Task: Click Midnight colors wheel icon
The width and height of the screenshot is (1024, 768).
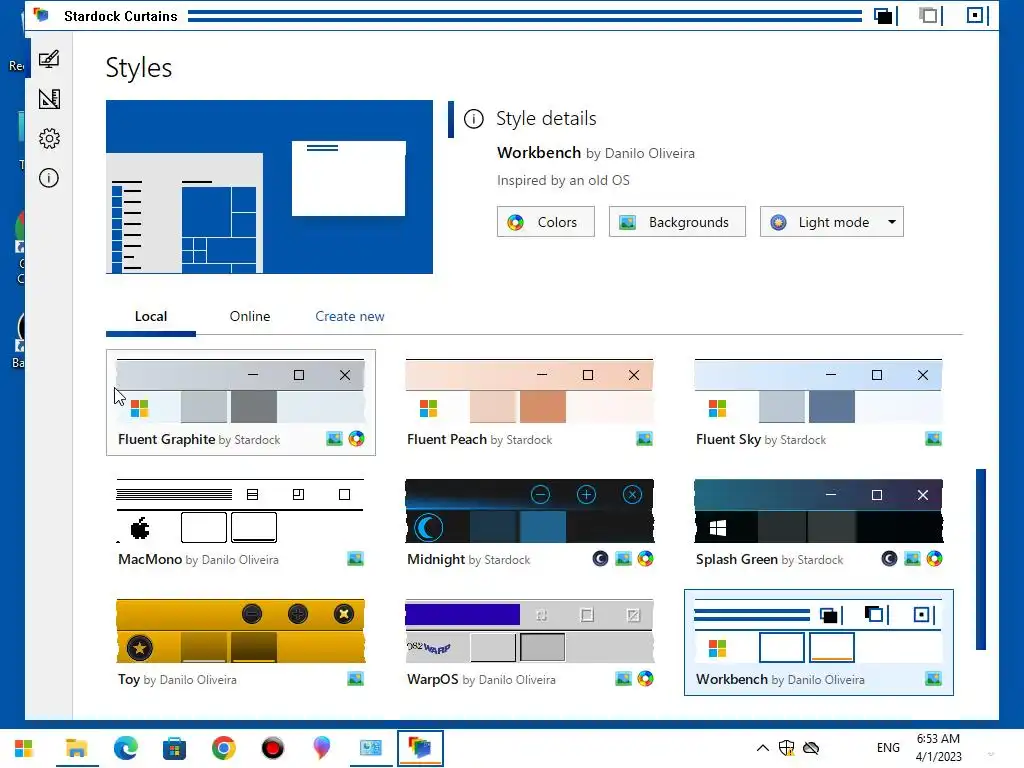Action: coord(645,559)
